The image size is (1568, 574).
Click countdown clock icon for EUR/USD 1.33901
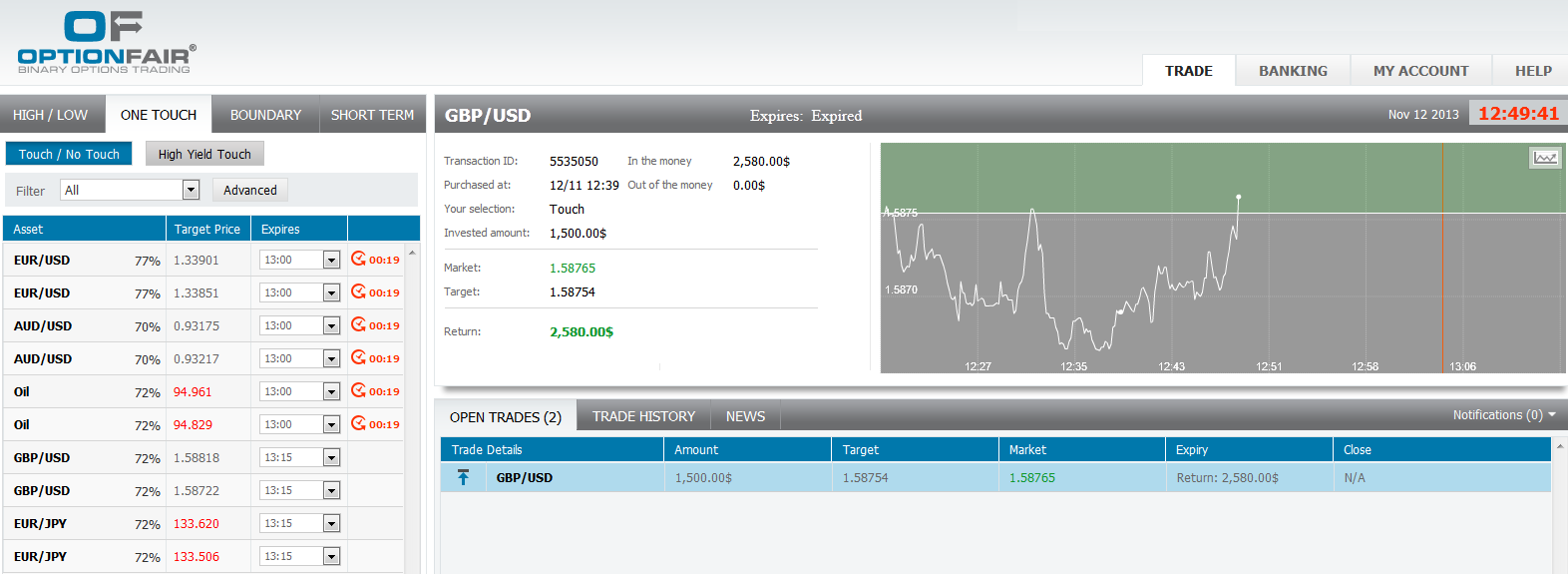(x=358, y=259)
